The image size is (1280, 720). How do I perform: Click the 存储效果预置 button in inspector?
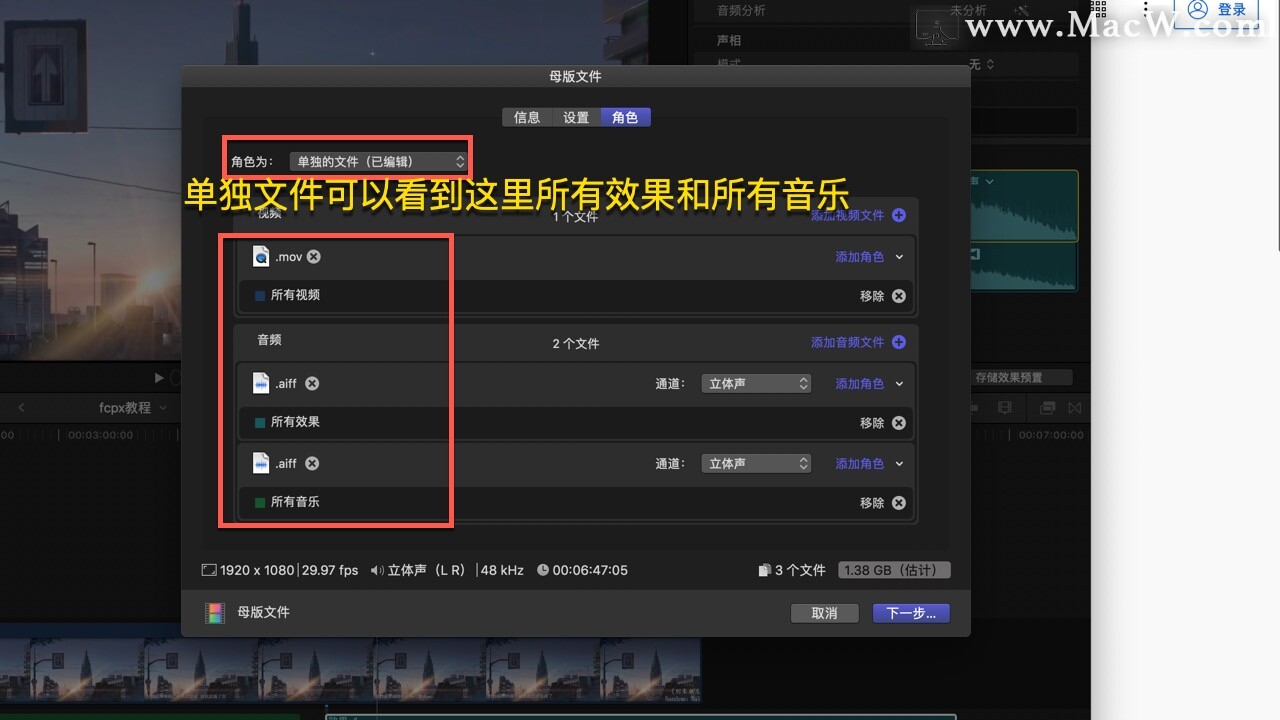click(1022, 378)
